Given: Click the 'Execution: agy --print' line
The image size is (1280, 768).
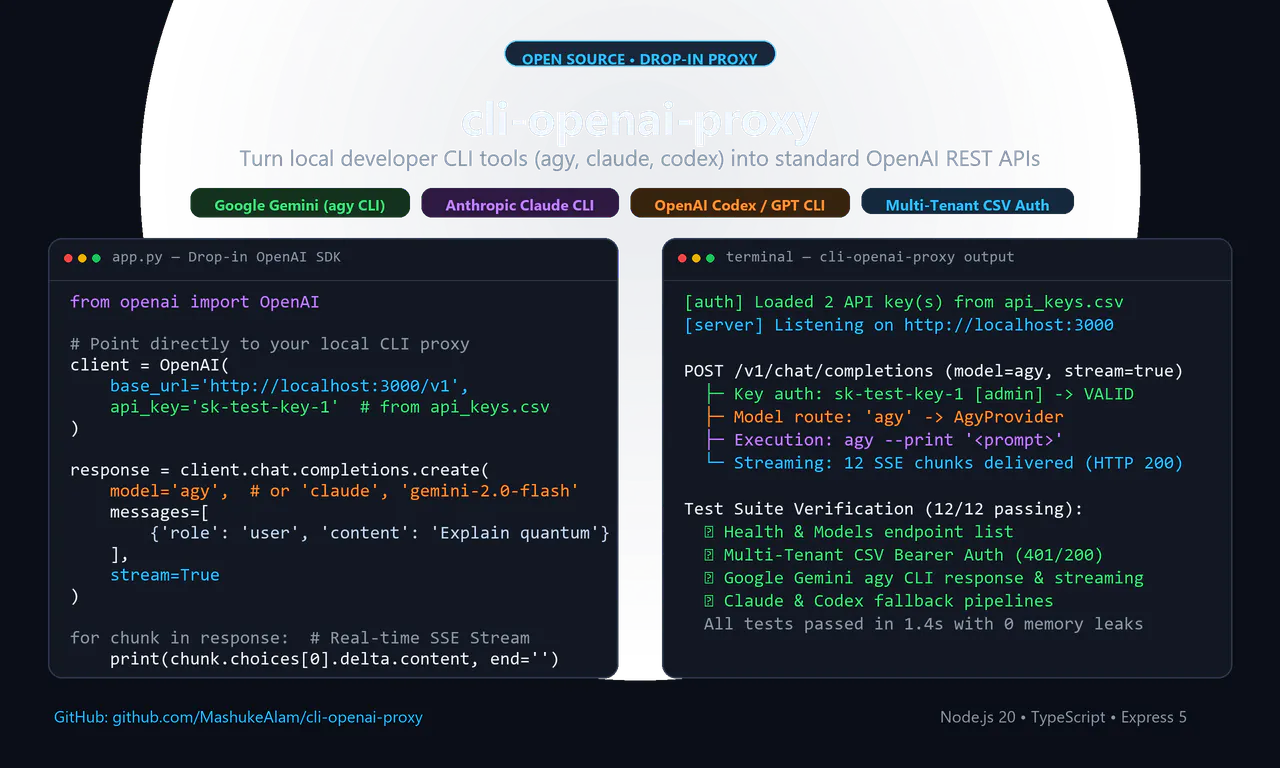Looking at the screenshot, I should [884, 440].
